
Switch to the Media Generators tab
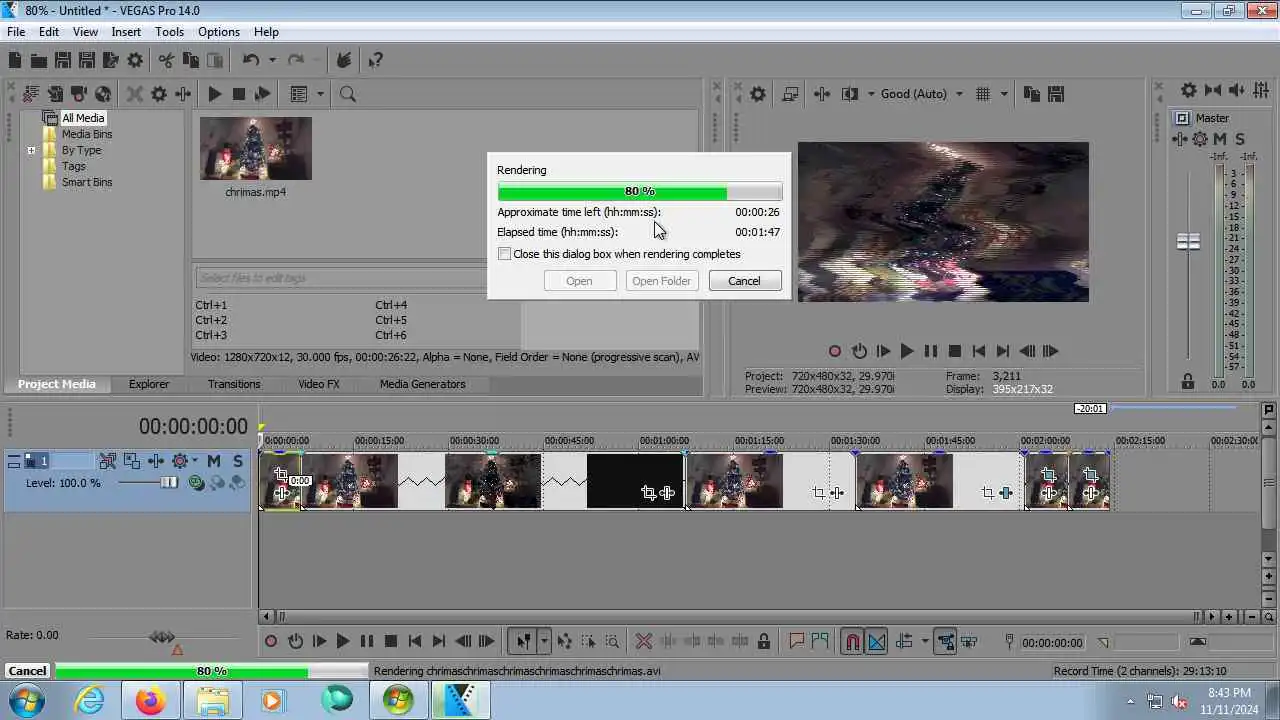point(423,384)
